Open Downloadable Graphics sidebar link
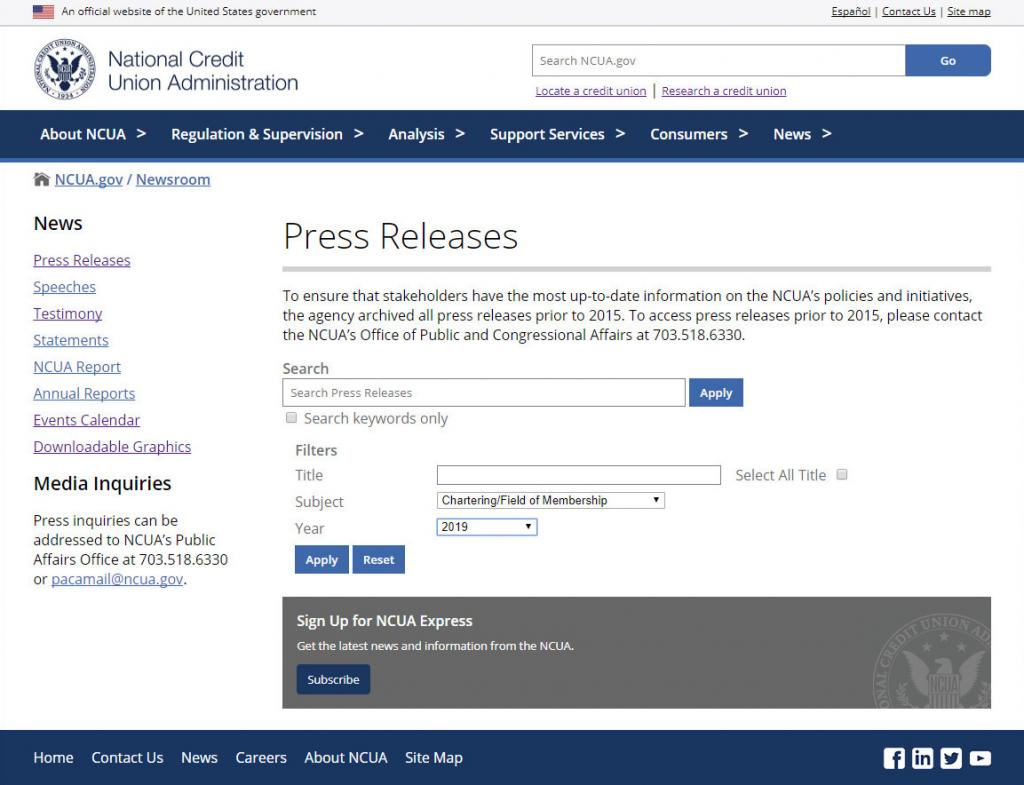 tap(112, 447)
